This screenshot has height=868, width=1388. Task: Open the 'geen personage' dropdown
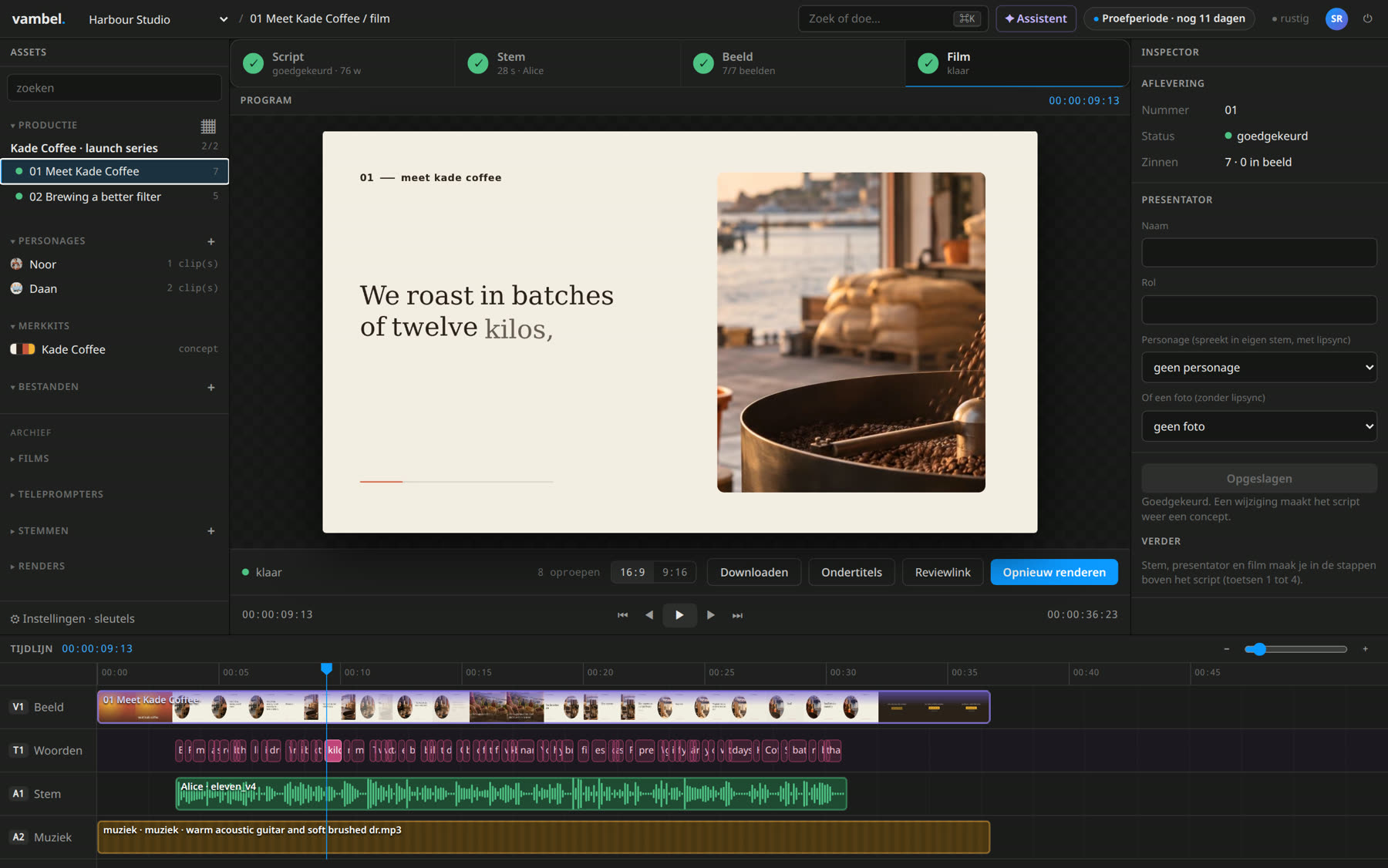(1259, 368)
